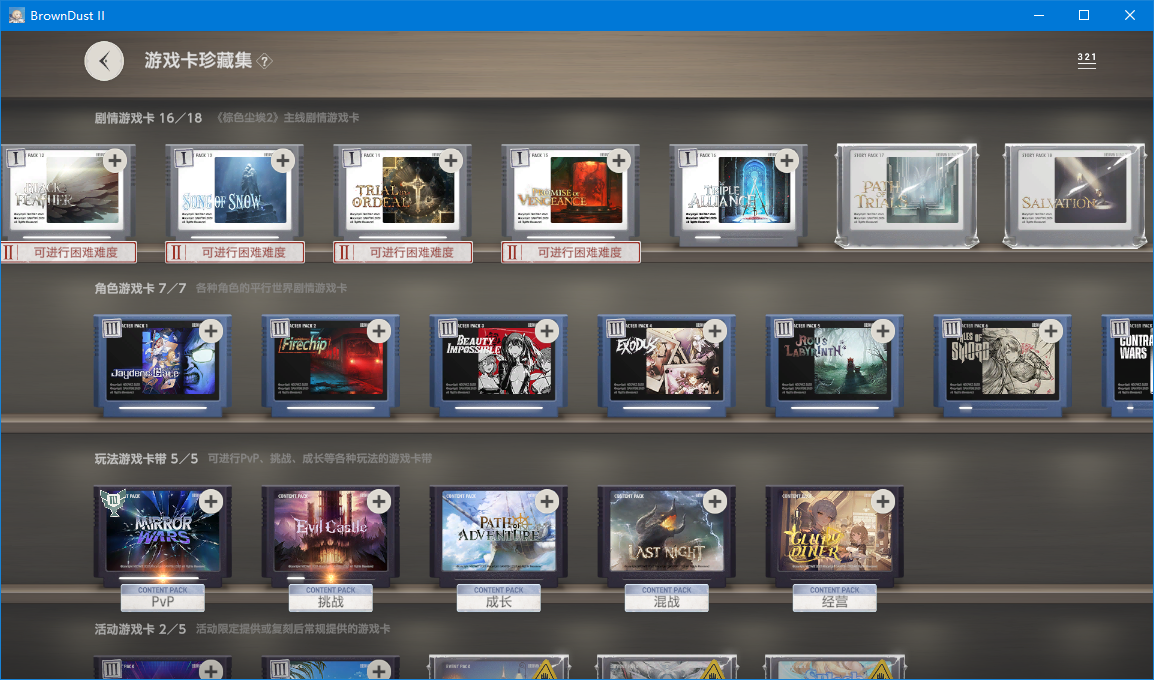Select the sealed Path of Trials pack
The width and height of the screenshot is (1154, 680).
[907, 195]
